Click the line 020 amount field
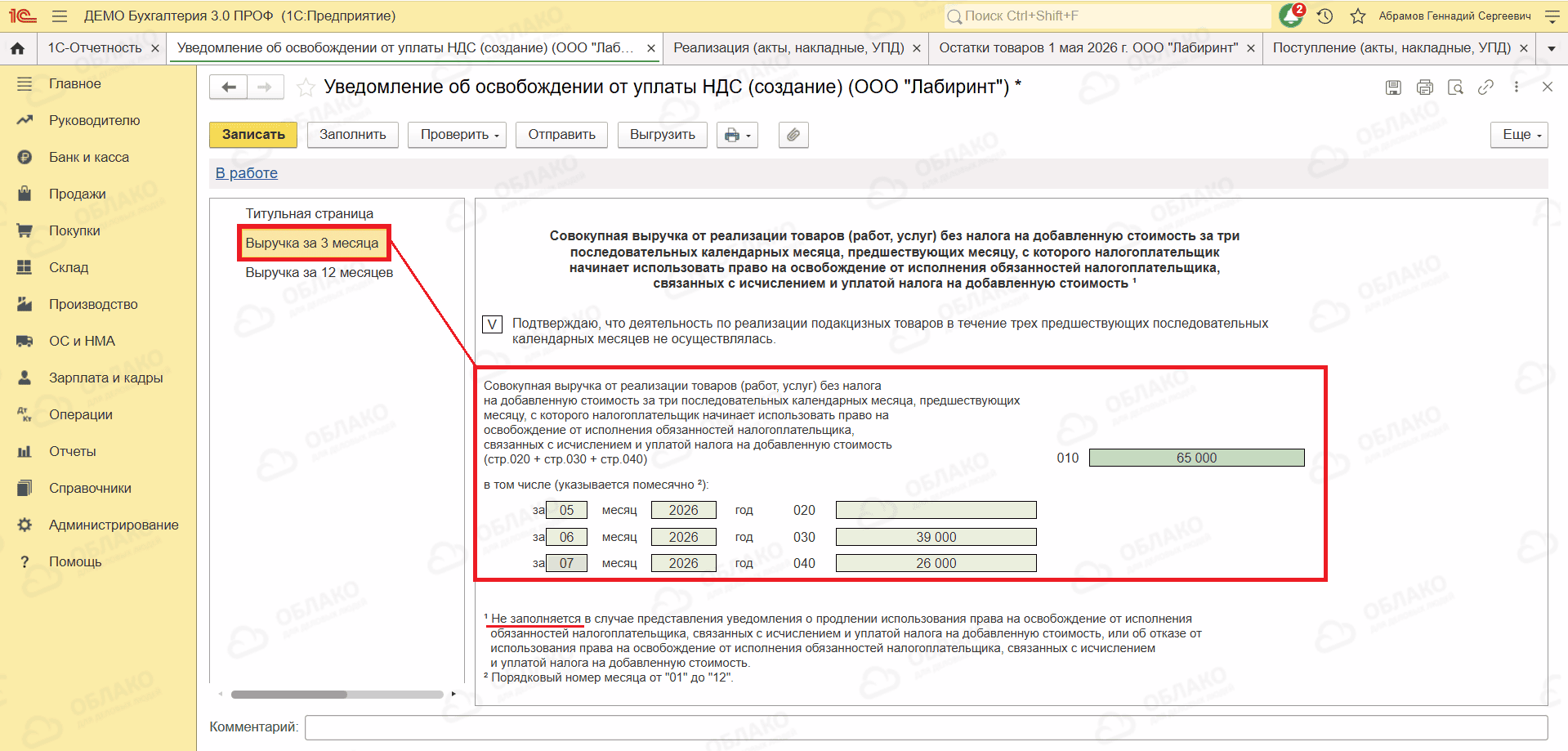The image size is (1568, 751). [936, 511]
